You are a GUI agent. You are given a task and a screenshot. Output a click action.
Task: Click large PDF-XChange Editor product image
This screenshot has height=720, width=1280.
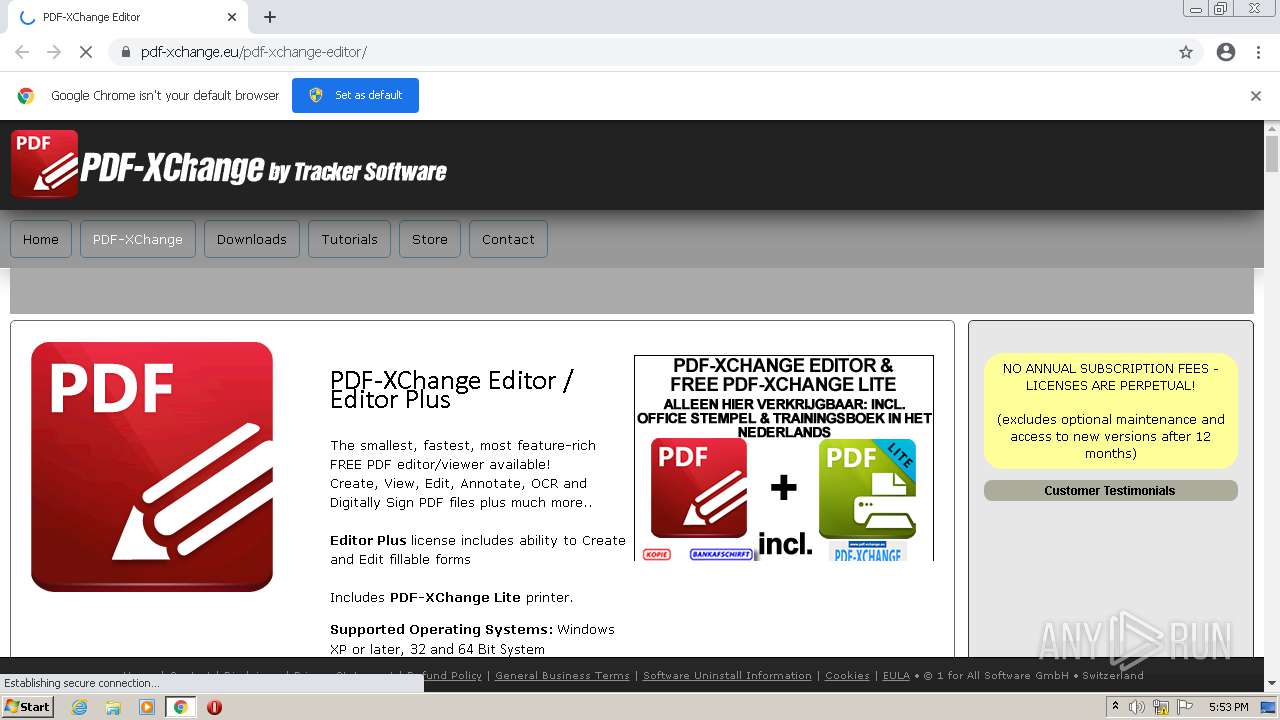[152, 467]
